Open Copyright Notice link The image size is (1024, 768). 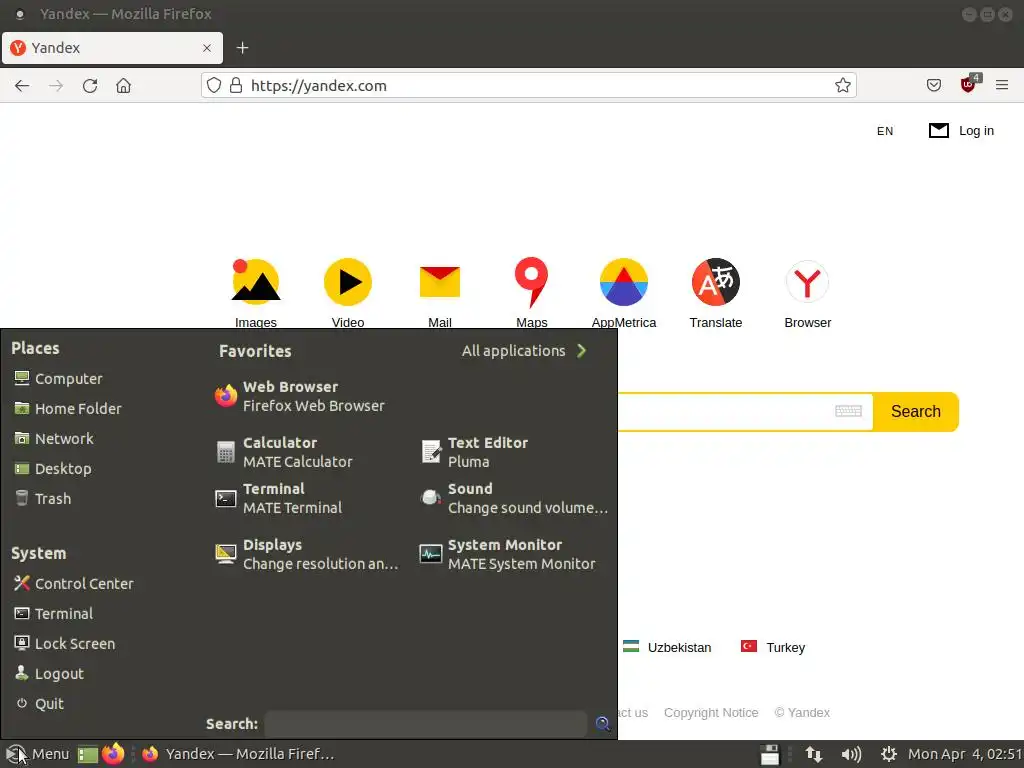tap(711, 712)
